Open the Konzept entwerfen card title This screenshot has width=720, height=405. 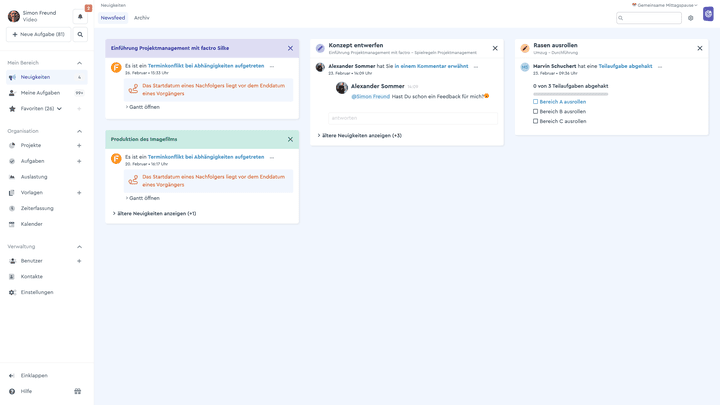(x=356, y=45)
